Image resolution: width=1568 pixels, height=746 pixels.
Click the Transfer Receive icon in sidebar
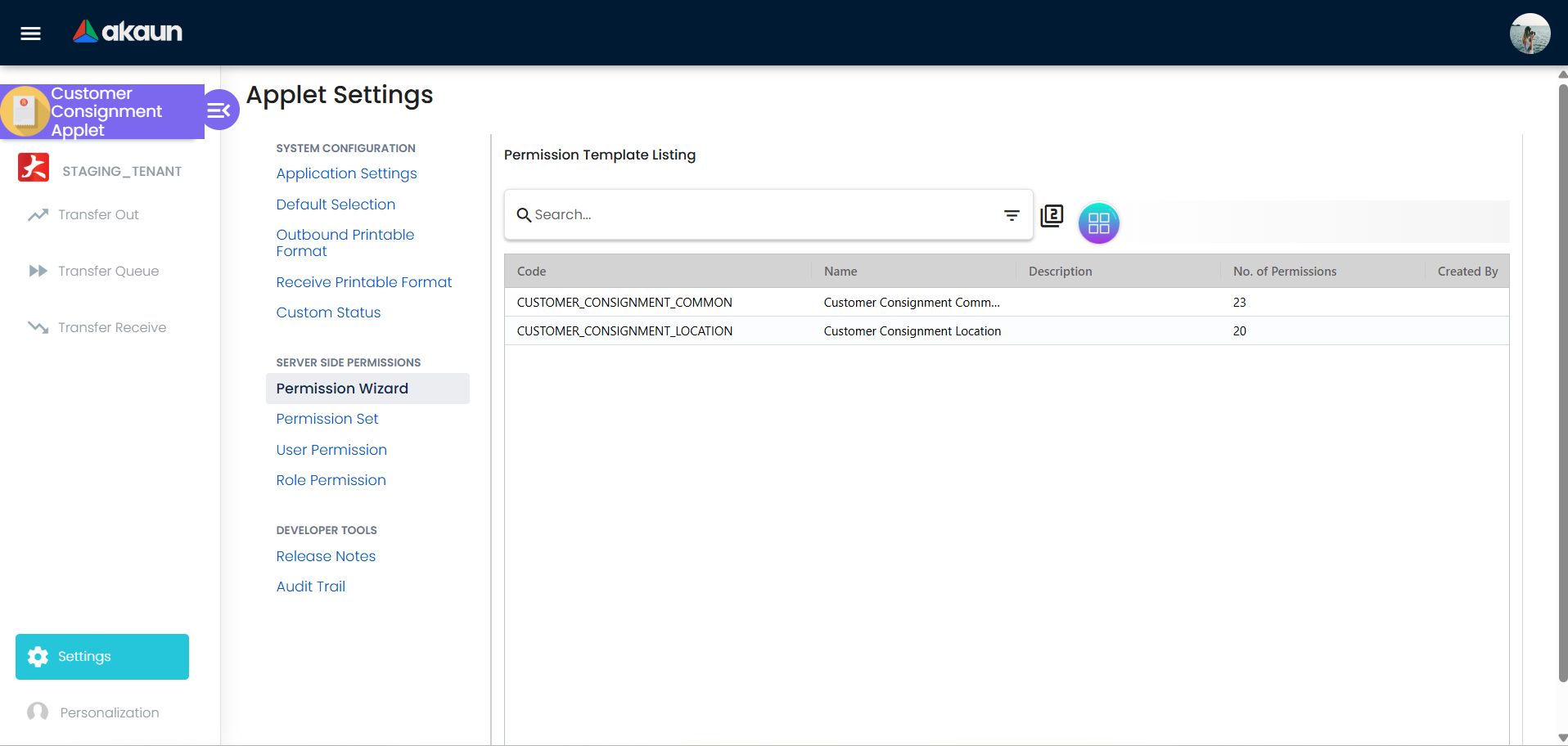coord(37,327)
